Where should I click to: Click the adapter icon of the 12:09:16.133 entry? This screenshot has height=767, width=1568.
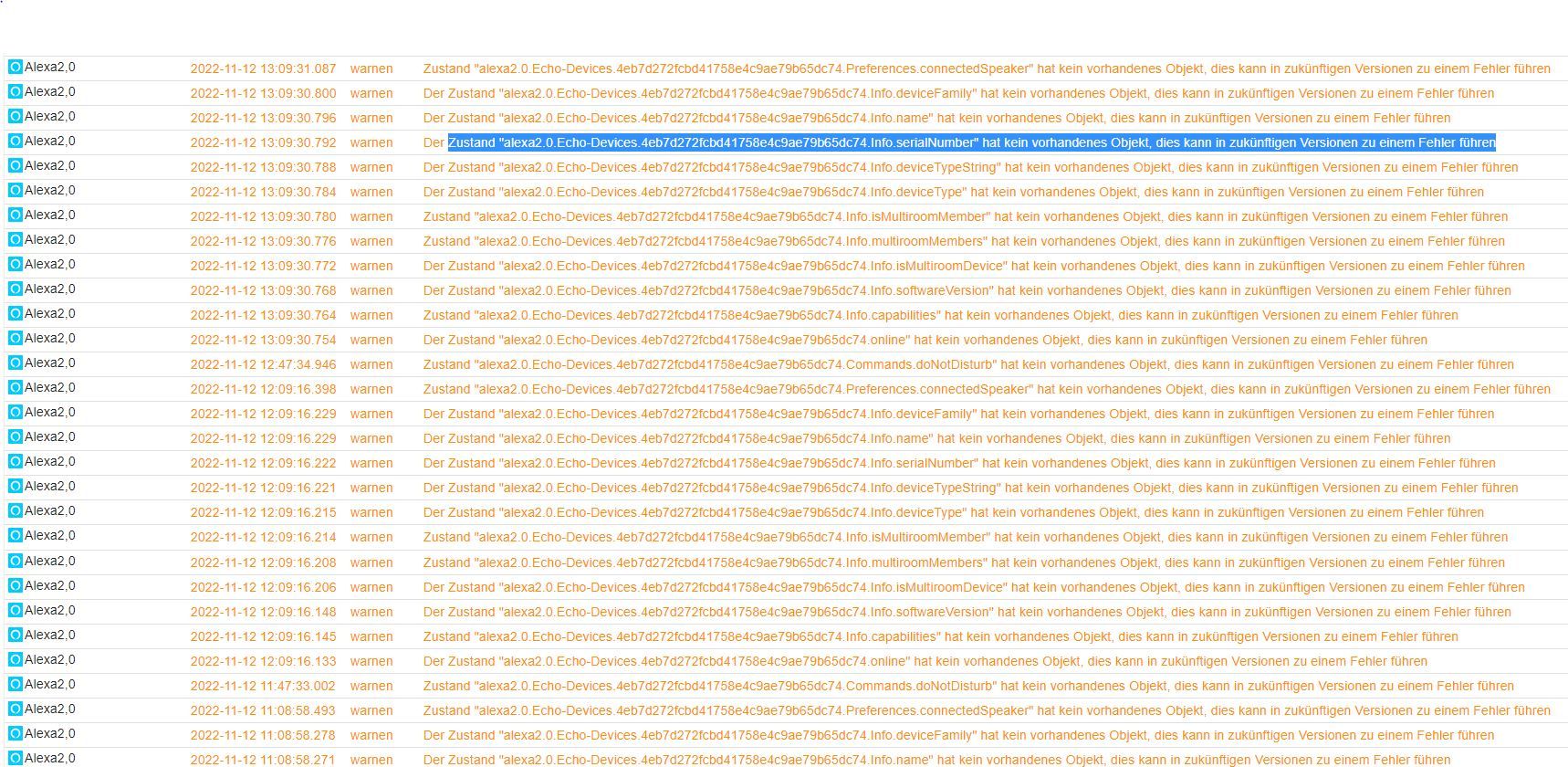[x=16, y=659]
